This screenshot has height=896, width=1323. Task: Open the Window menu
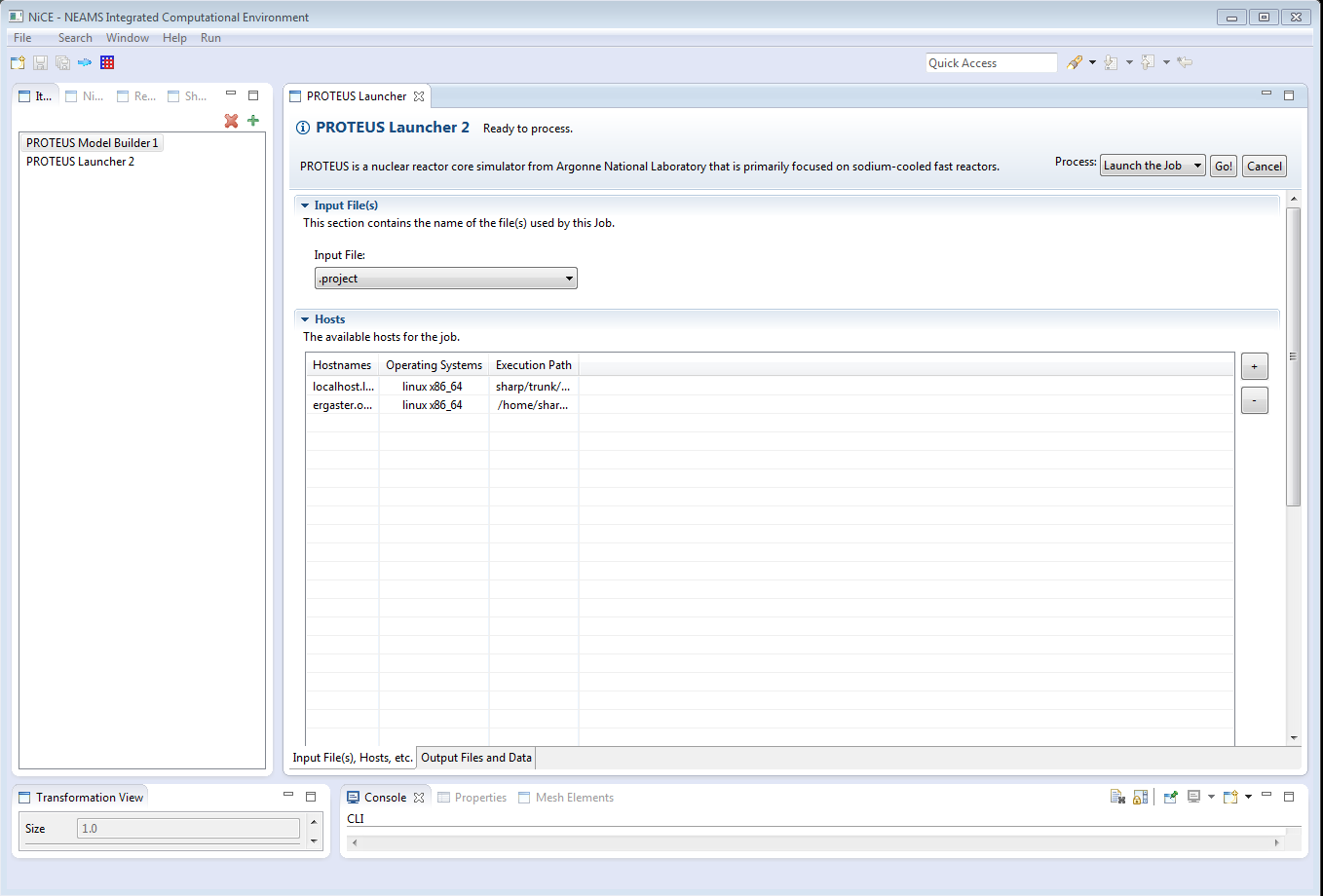[128, 38]
